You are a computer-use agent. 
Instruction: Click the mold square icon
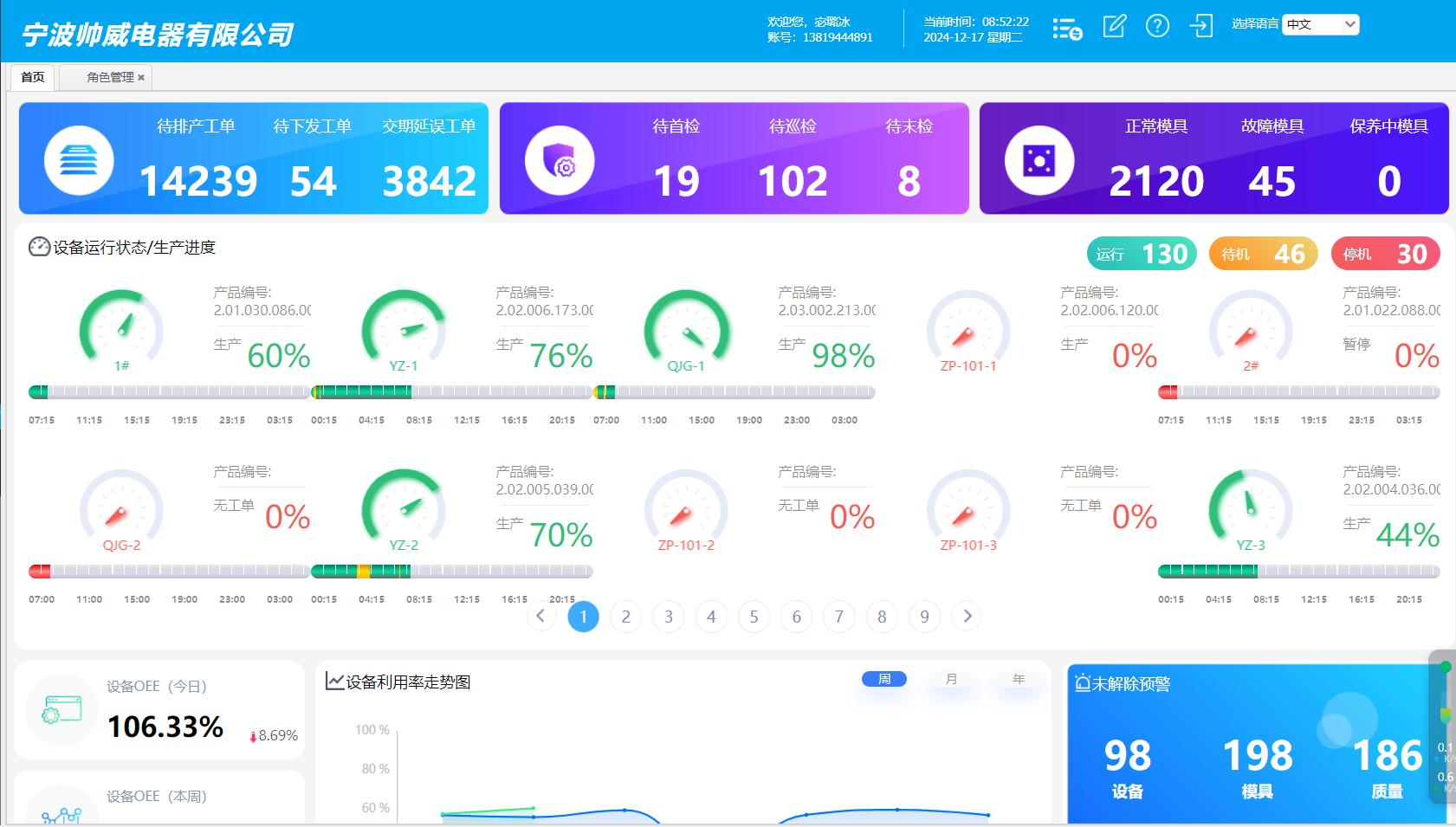[x=1039, y=160]
